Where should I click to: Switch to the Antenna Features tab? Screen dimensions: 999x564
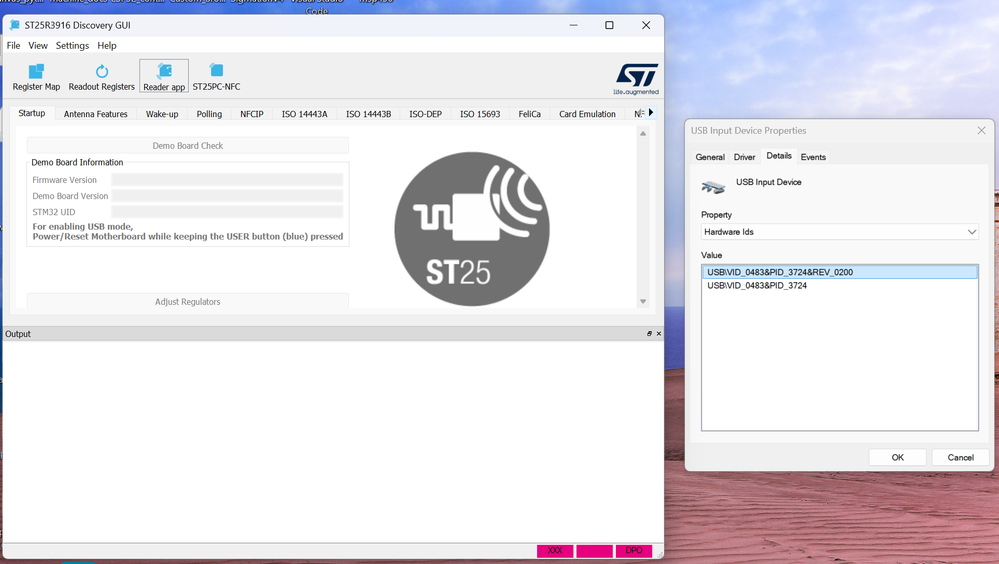pos(96,114)
